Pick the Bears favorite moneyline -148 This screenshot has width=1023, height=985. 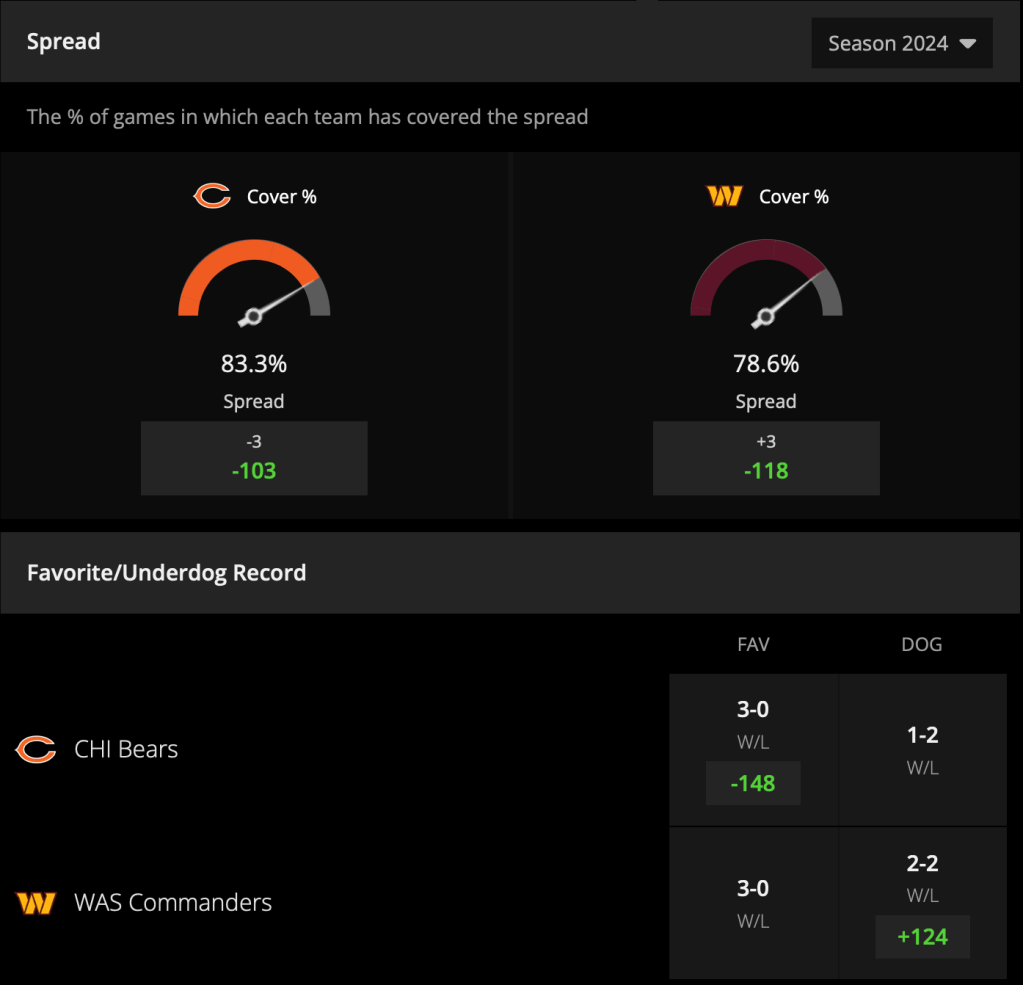(753, 783)
